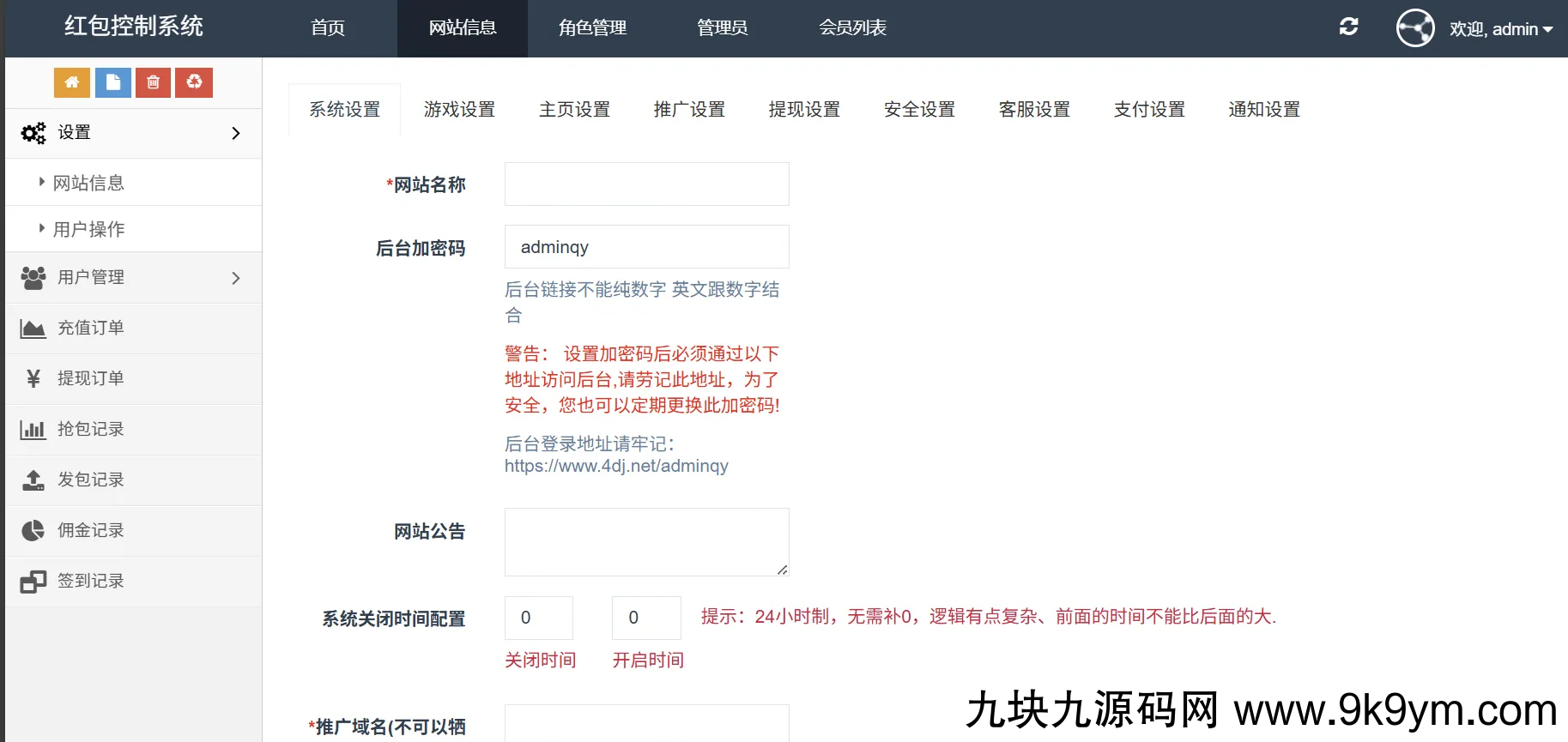This screenshot has height=742, width=1568.
Task: Click the 网站名称 input field
Action: point(646,184)
